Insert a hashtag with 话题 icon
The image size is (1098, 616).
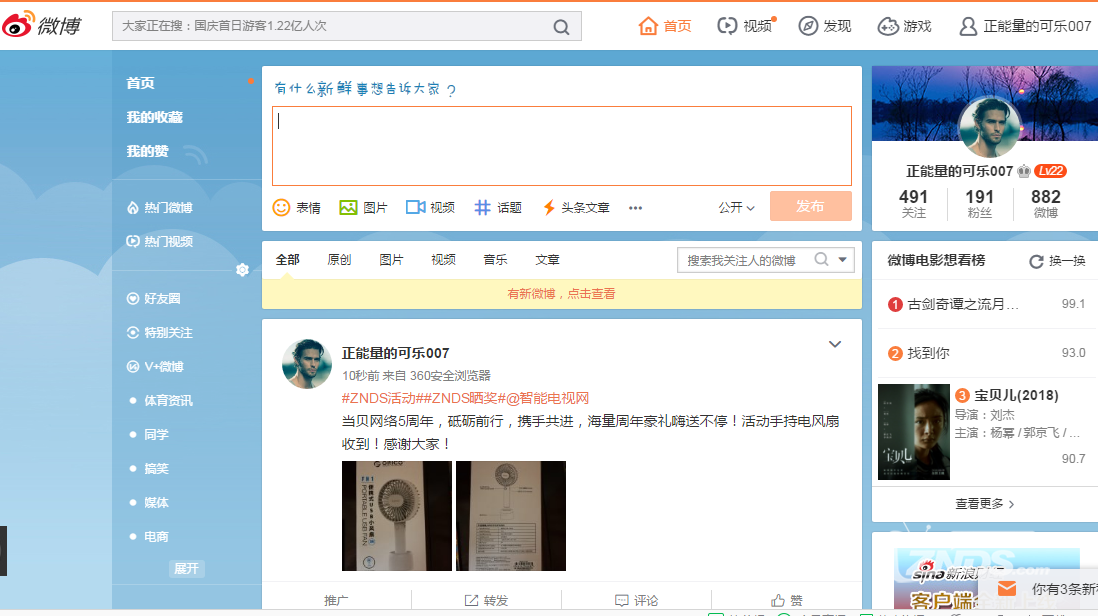click(x=498, y=207)
